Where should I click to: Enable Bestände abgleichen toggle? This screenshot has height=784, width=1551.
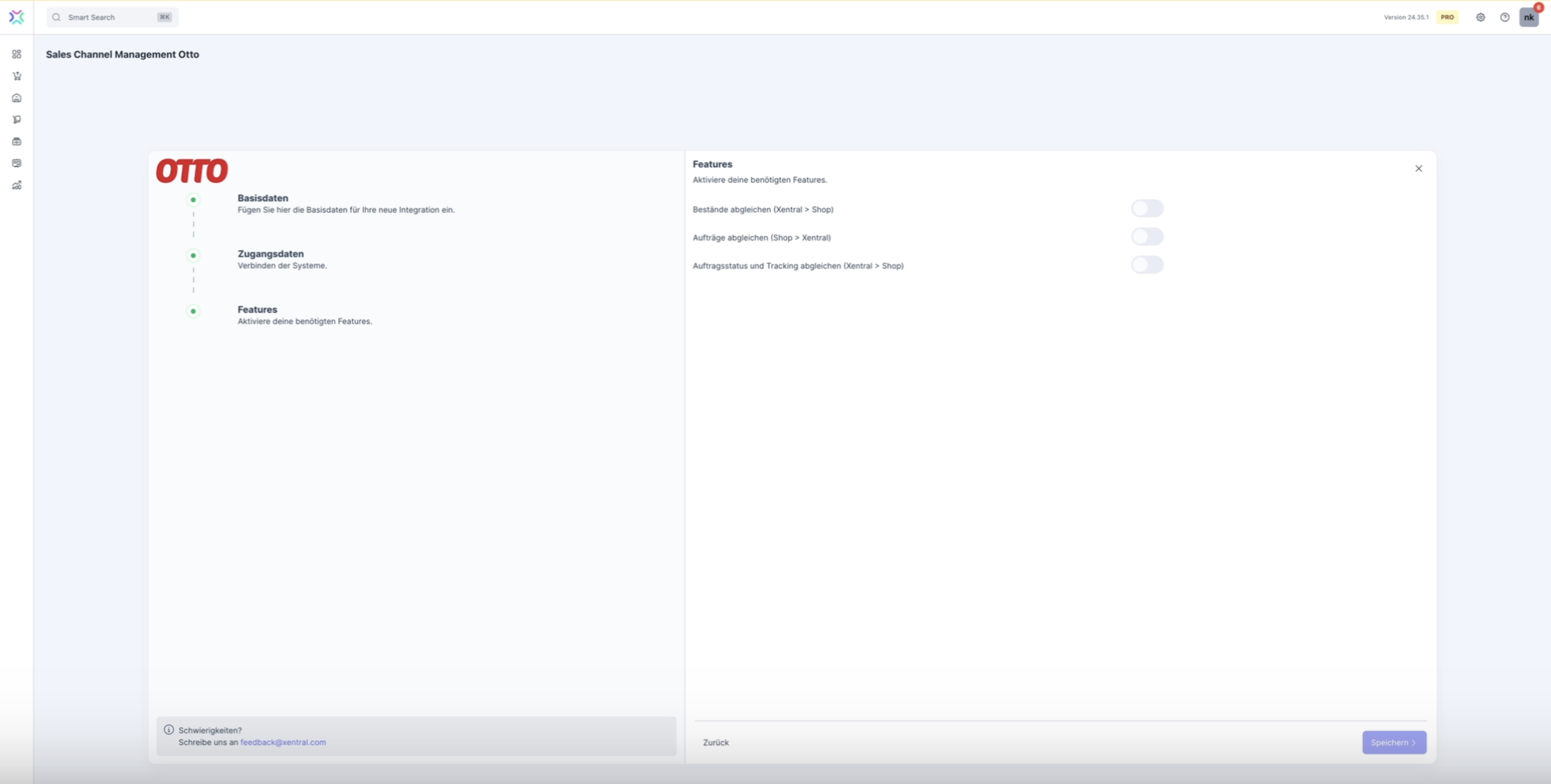tap(1147, 209)
